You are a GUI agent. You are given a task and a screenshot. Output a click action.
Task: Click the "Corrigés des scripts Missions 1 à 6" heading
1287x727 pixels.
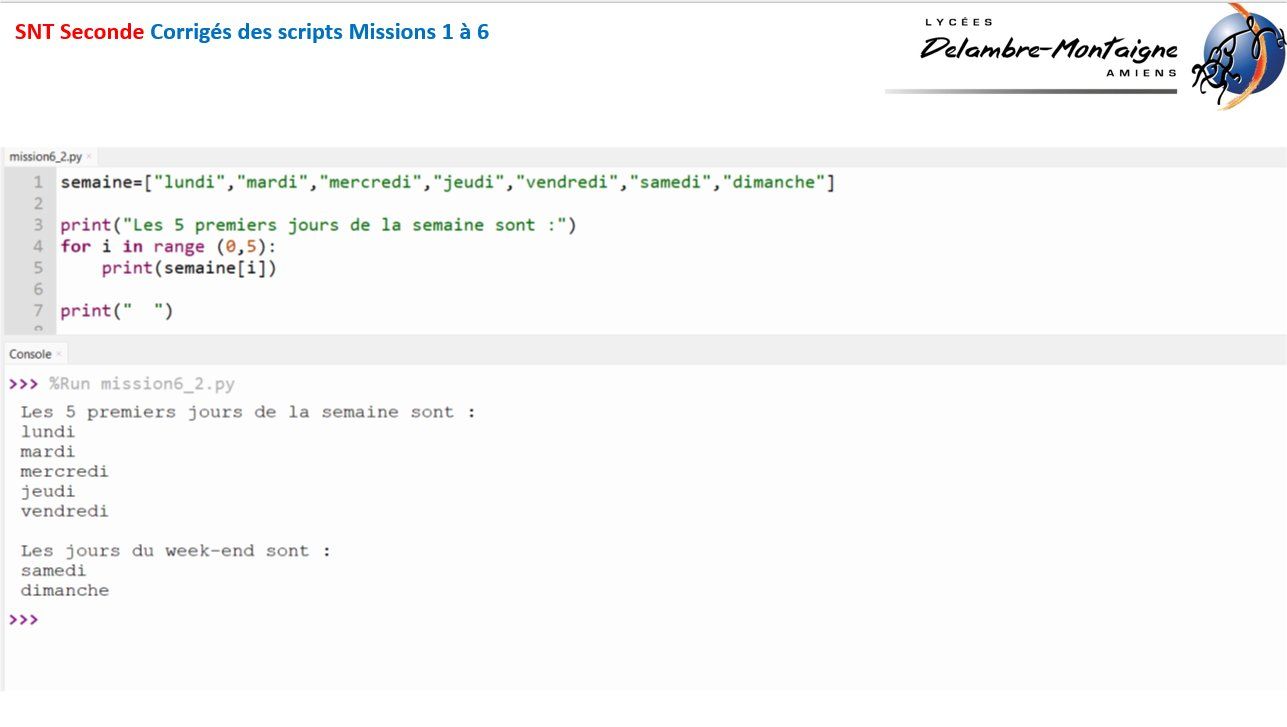pyautogui.click(x=319, y=32)
